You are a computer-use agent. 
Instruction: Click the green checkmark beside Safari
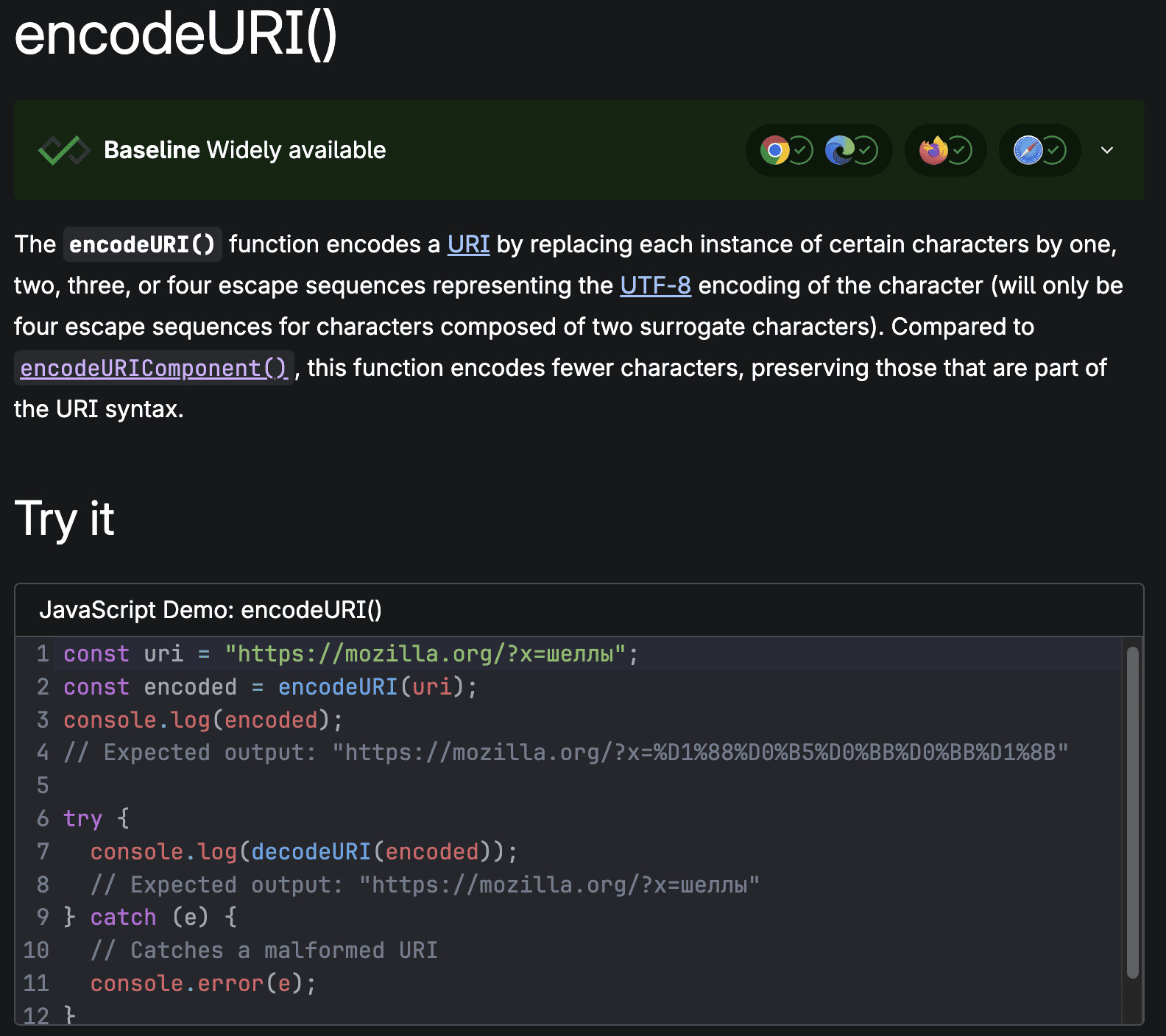point(1054,150)
